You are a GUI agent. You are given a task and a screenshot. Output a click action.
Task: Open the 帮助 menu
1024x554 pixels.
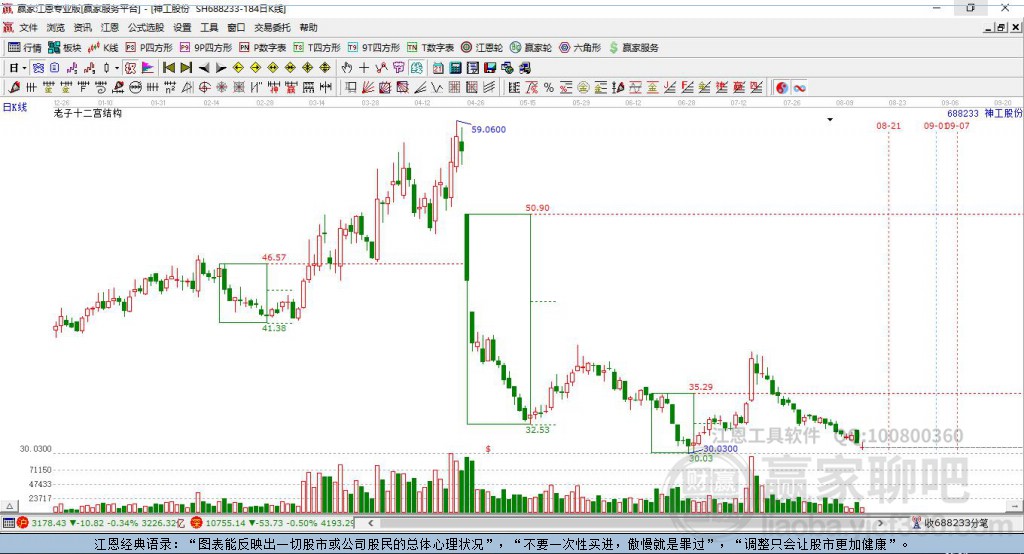(x=308, y=27)
